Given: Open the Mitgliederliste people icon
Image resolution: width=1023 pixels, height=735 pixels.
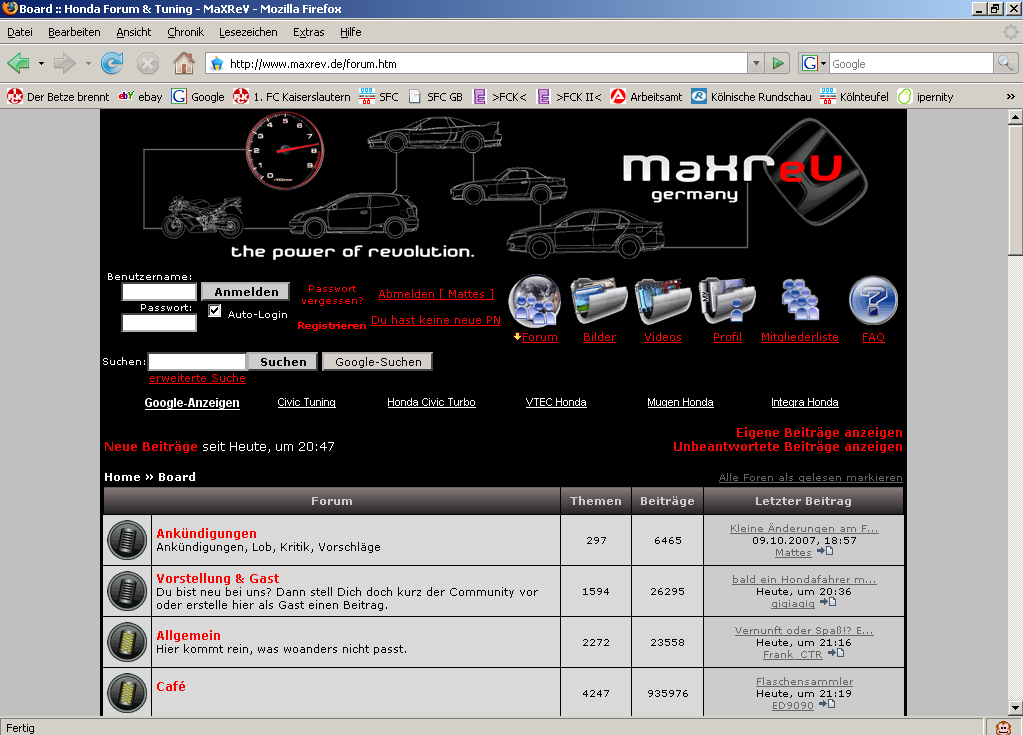Looking at the screenshot, I should (799, 300).
